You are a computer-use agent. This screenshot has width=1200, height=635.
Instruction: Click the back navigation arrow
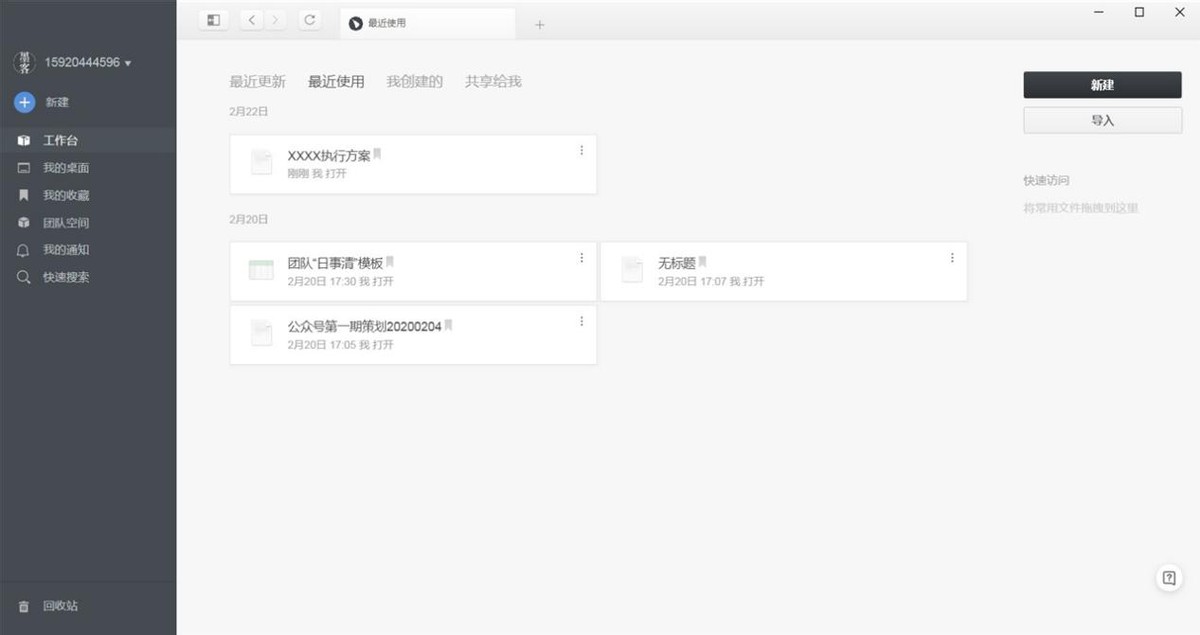pos(251,19)
